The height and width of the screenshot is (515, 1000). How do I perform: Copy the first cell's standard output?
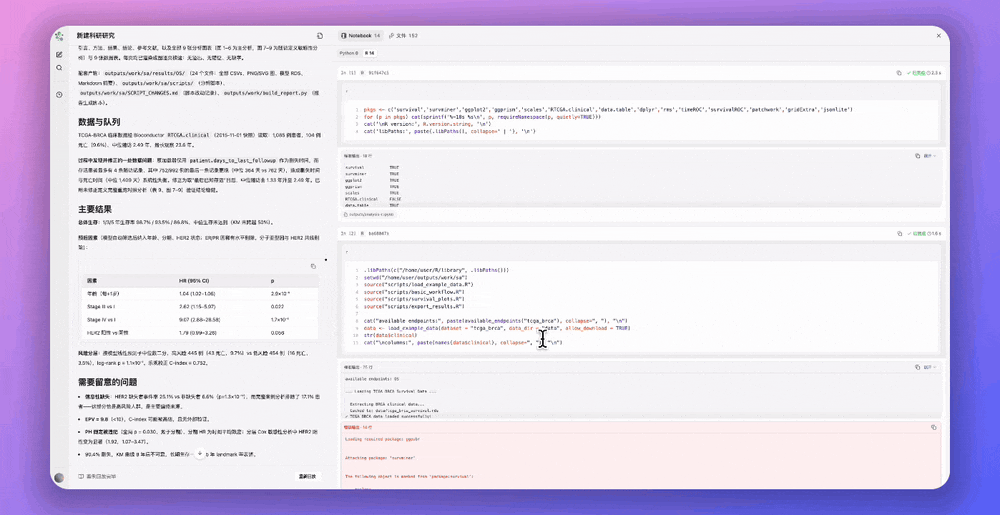pyautogui.click(x=918, y=156)
